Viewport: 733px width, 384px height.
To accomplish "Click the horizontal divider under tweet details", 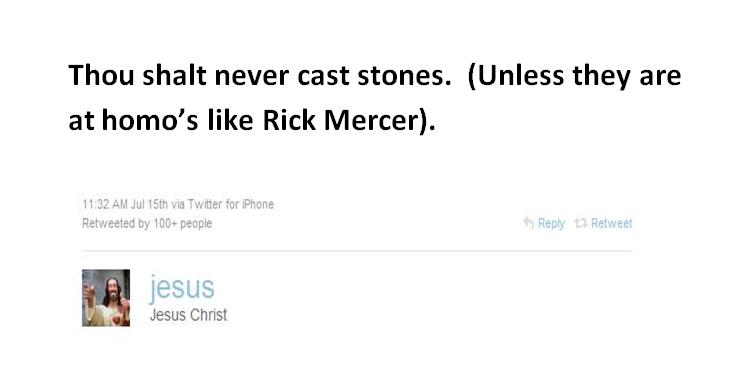I will (357, 251).
